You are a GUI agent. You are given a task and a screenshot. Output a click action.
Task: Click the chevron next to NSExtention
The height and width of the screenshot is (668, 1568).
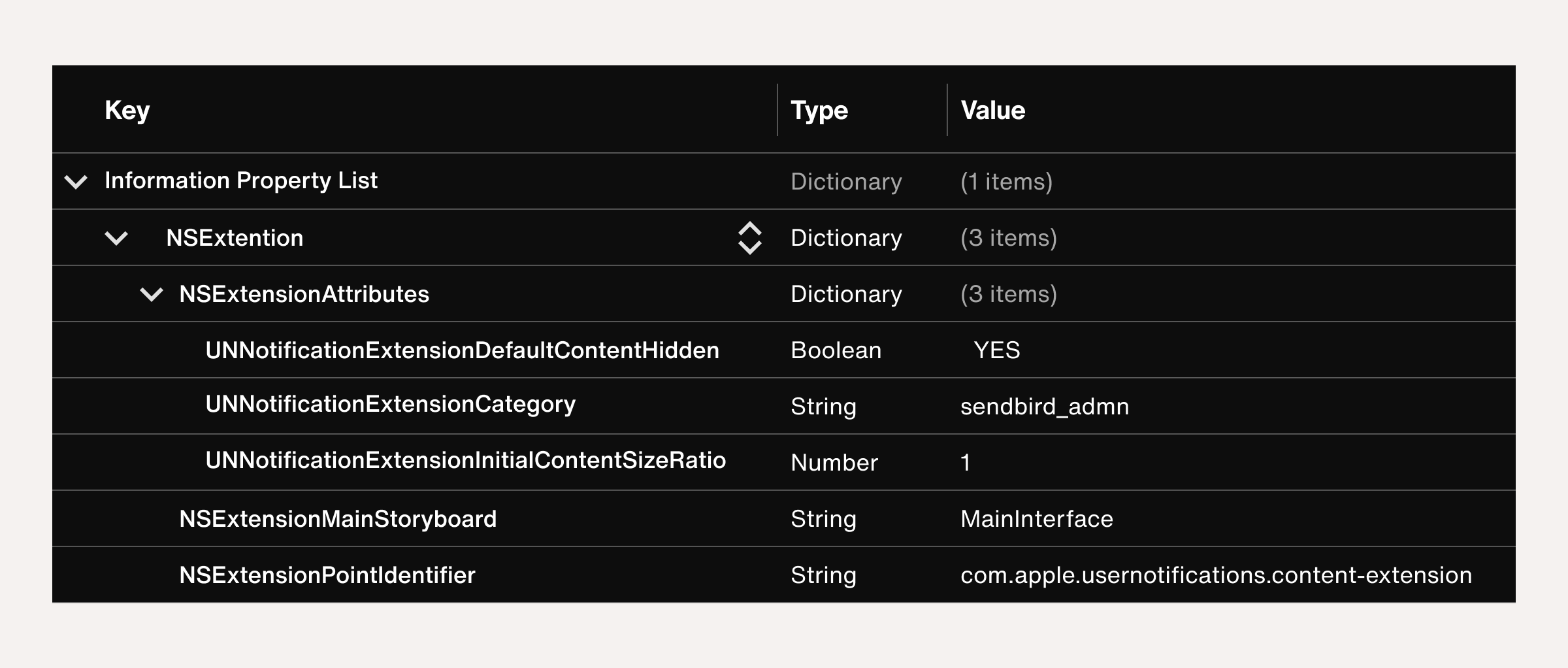pos(116,238)
